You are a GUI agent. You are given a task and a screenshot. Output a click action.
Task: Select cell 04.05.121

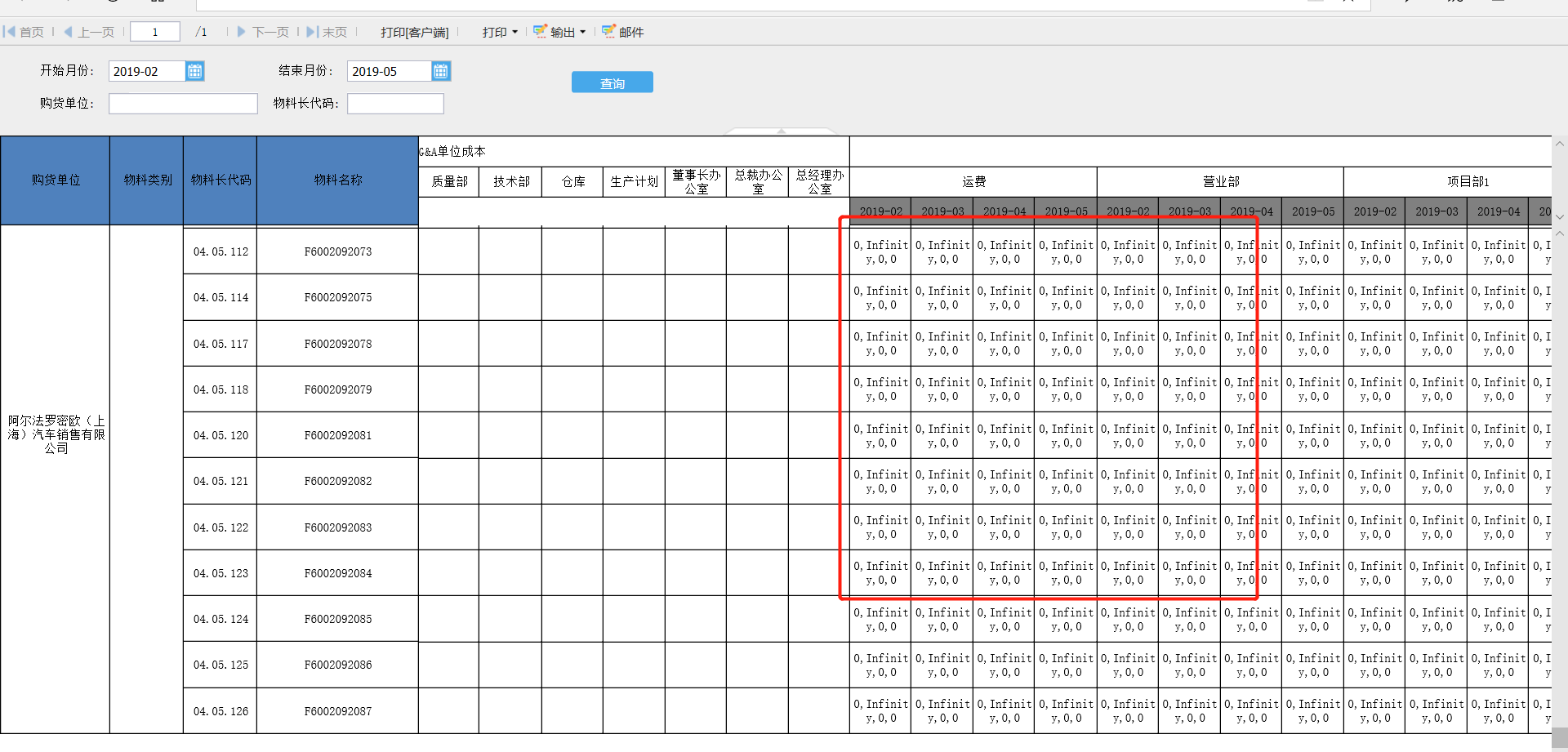coord(220,481)
